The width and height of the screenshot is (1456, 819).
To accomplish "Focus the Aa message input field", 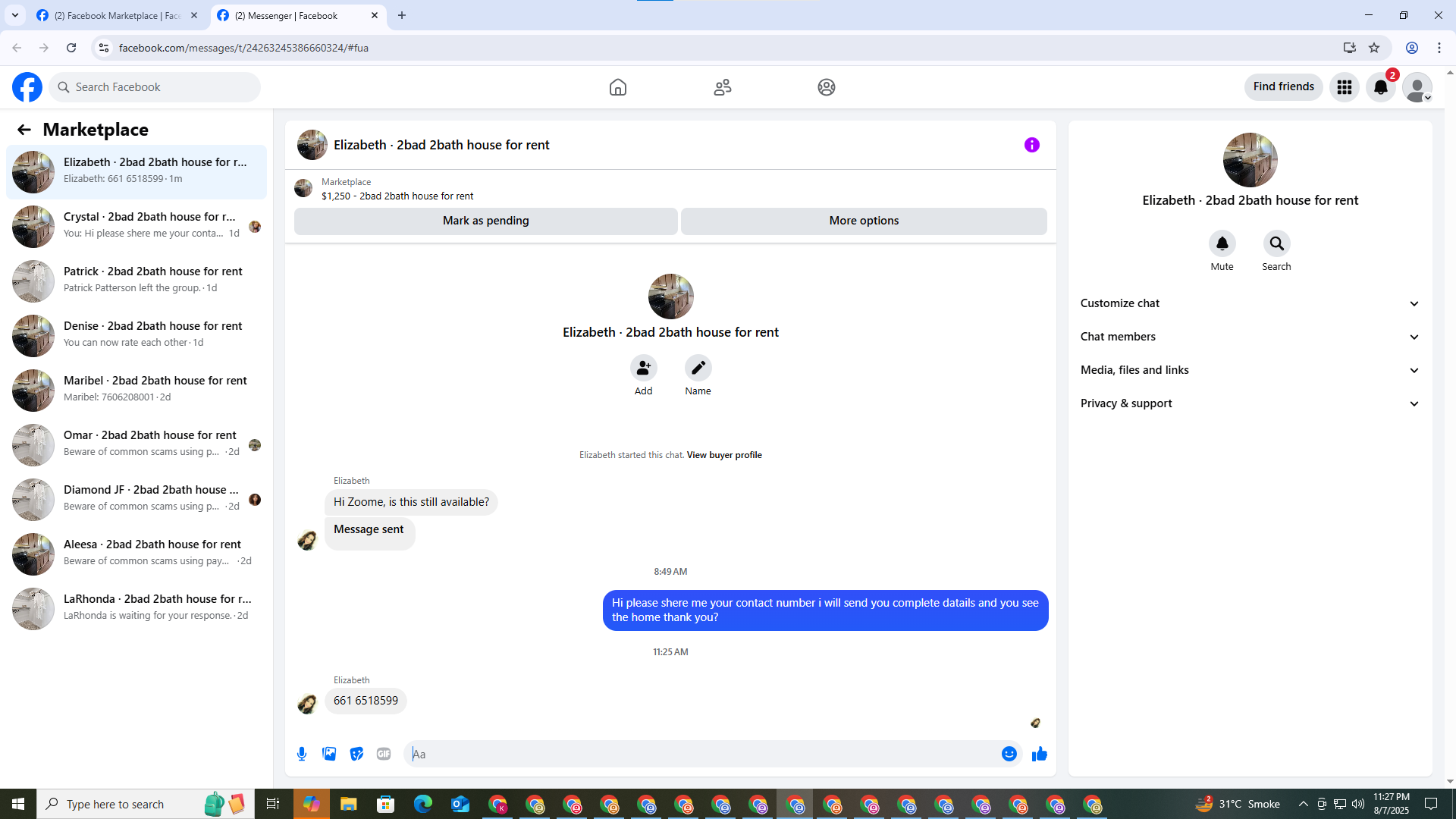I will [x=701, y=754].
